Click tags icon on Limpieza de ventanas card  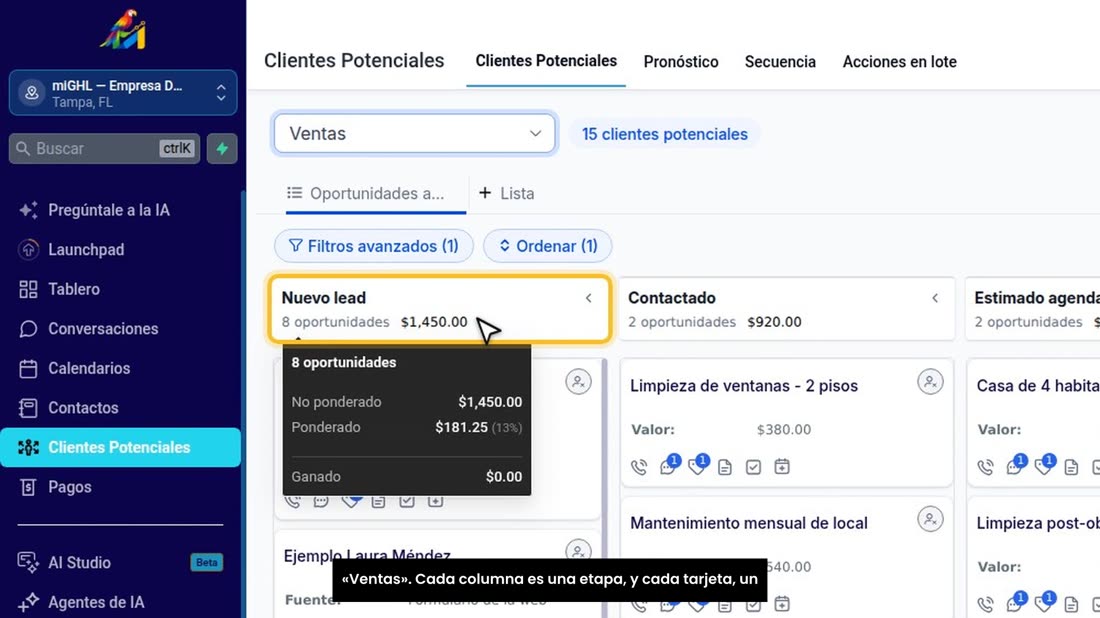697,465
